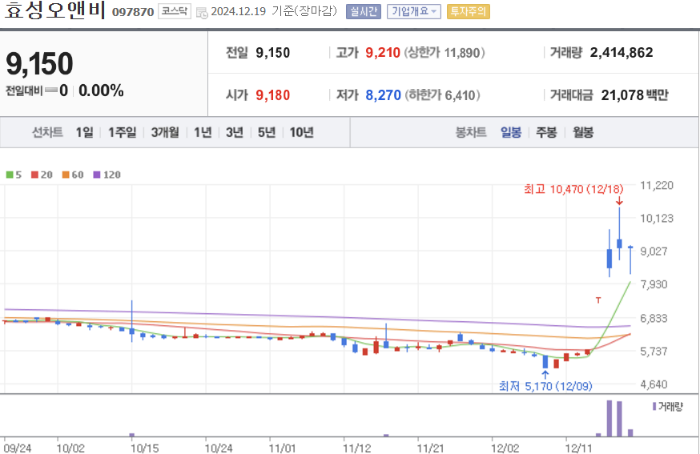Click the calendar icon beside 2024.12.19
The height and width of the screenshot is (454, 700).
click(202, 12)
